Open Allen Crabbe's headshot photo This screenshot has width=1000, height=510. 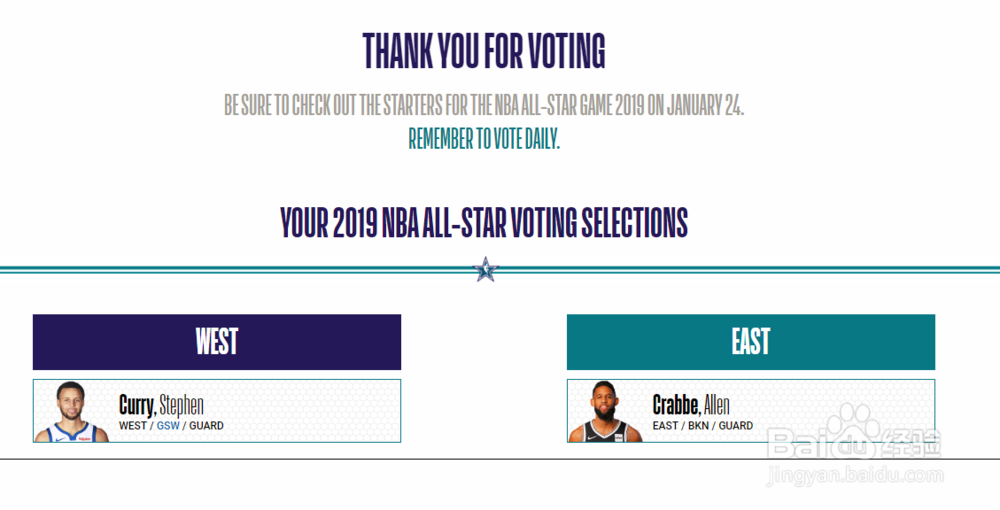(605, 411)
